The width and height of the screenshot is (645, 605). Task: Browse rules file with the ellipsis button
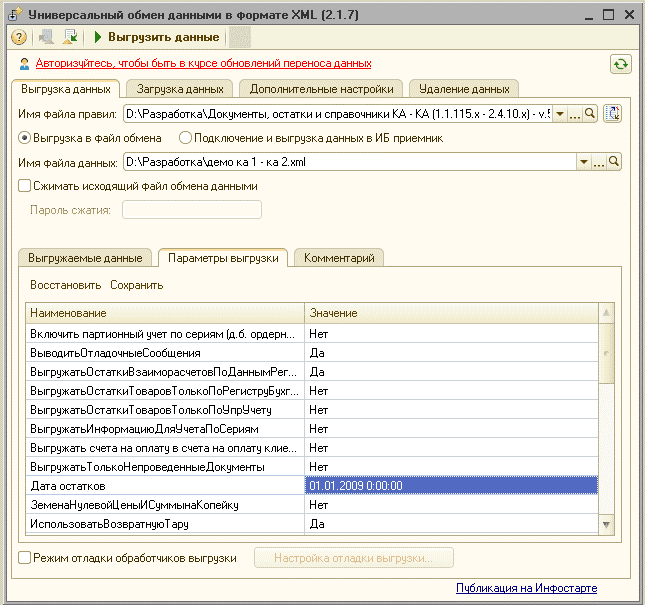click(x=575, y=114)
